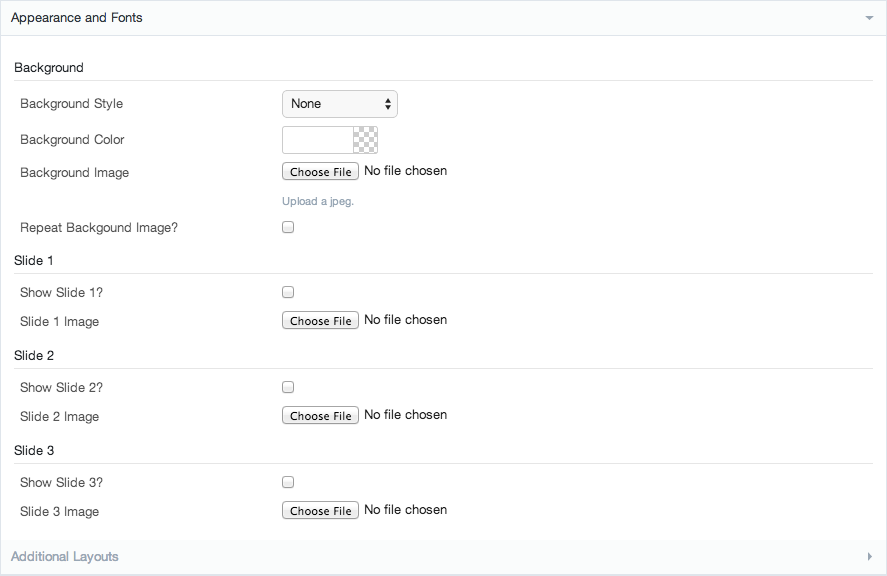The image size is (887, 576).
Task: Click the 'Slide 1' section heading
Action: (33, 261)
